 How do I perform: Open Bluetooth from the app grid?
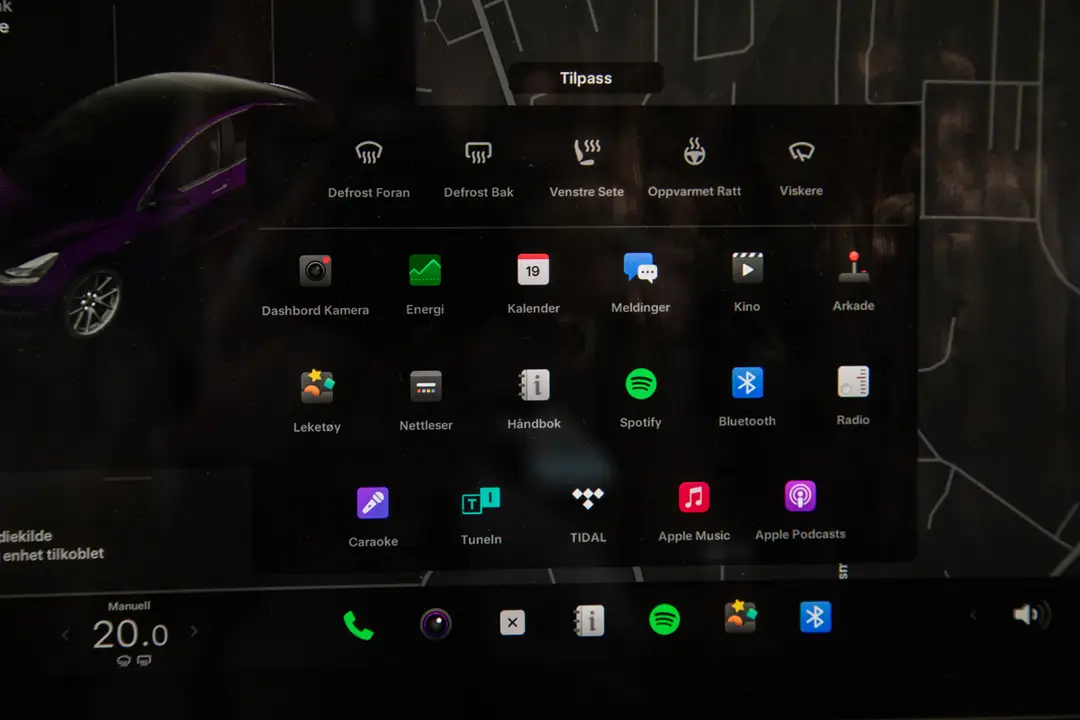coord(747,396)
